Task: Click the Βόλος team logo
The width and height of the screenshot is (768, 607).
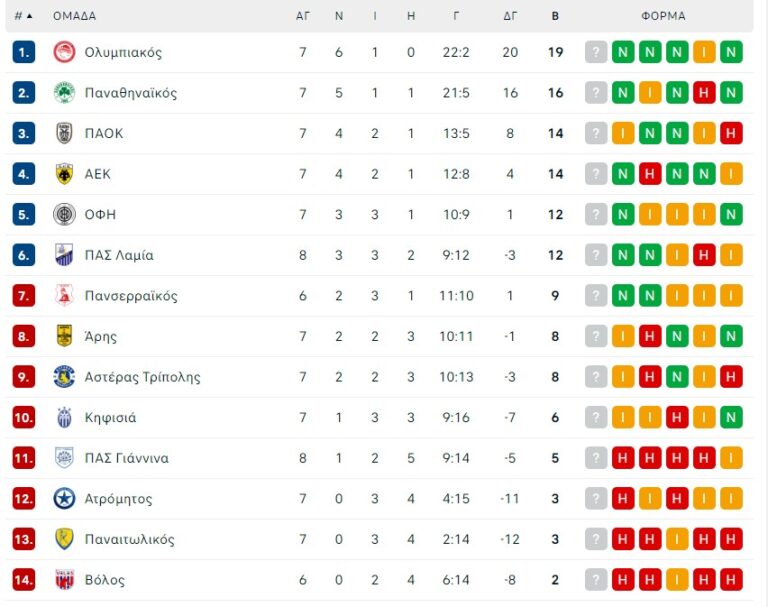Action: tap(64, 580)
